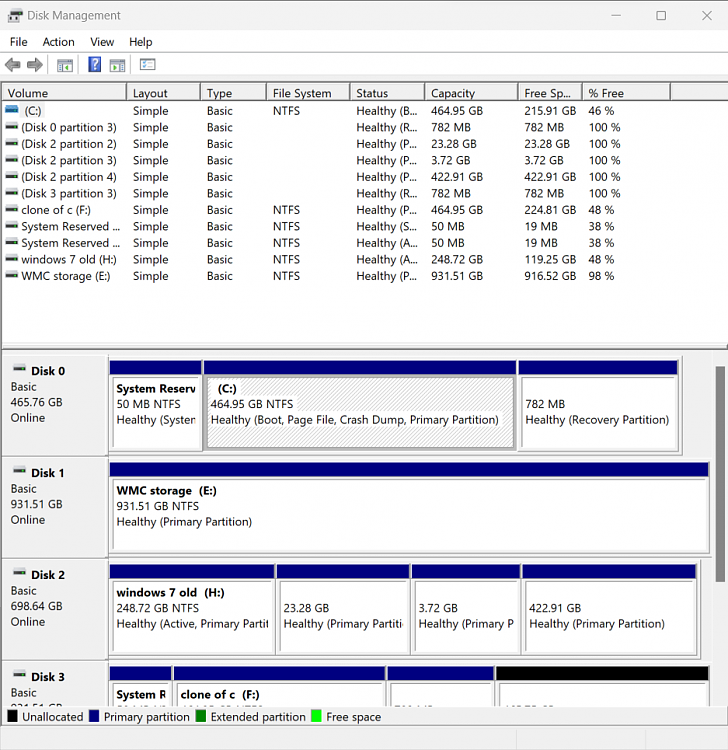Sort by the Layout column header
728x750 pixels.
[x=163, y=93]
